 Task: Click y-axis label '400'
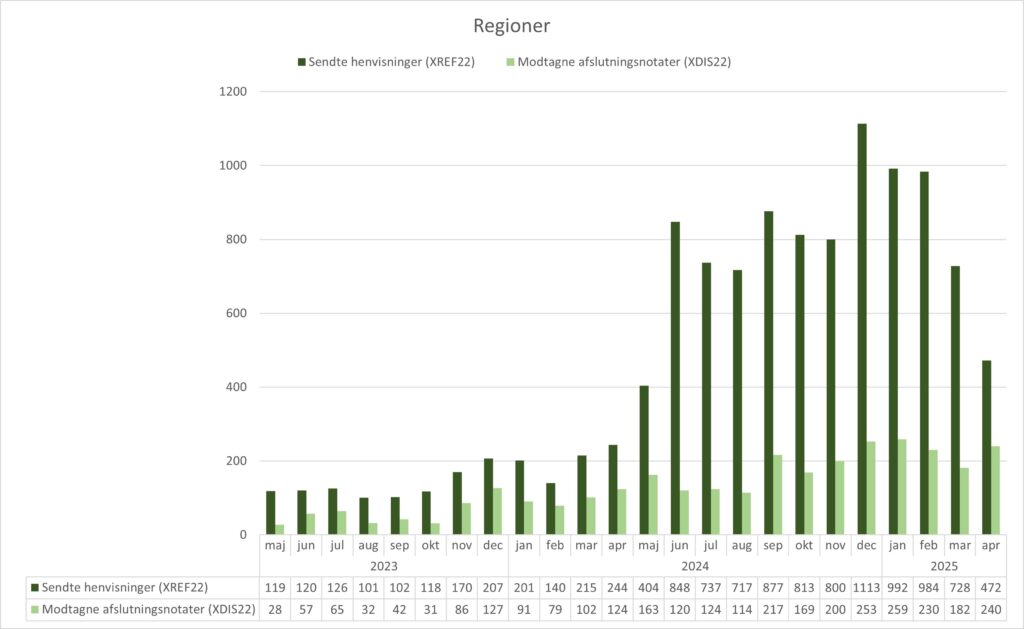point(236,387)
